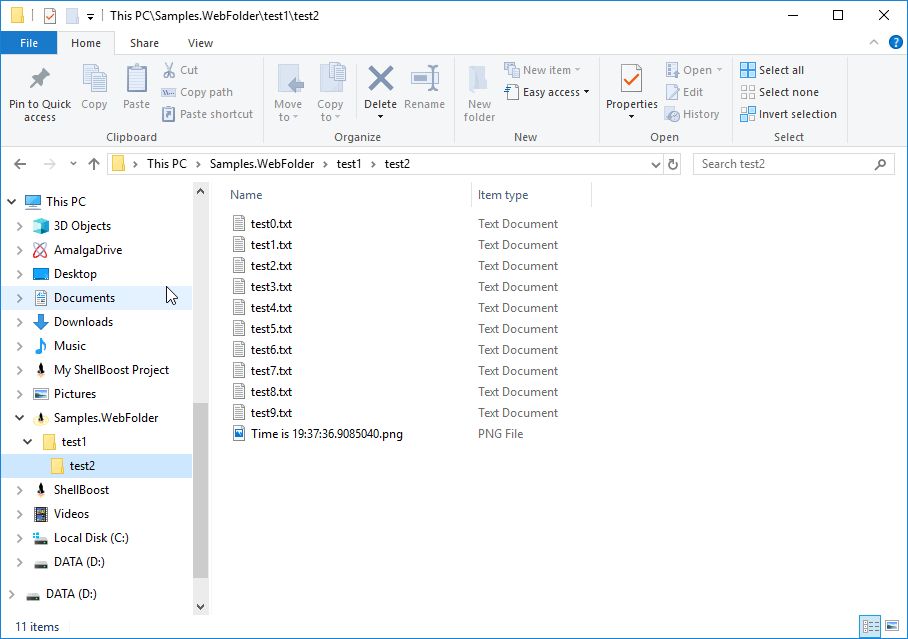Image resolution: width=908 pixels, height=639 pixels.
Task: Open recent locations dropdown arrow
Action: [x=73, y=164]
